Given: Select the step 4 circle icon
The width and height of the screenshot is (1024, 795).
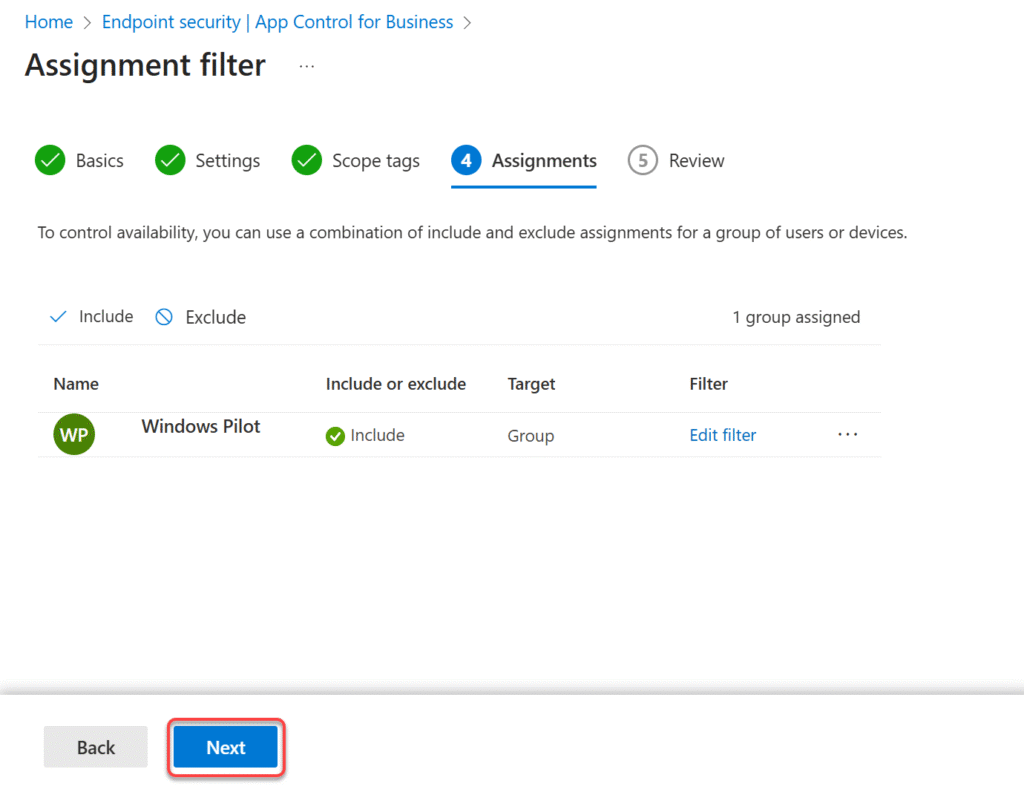Looking at the screenshot, I should point(466,160).
